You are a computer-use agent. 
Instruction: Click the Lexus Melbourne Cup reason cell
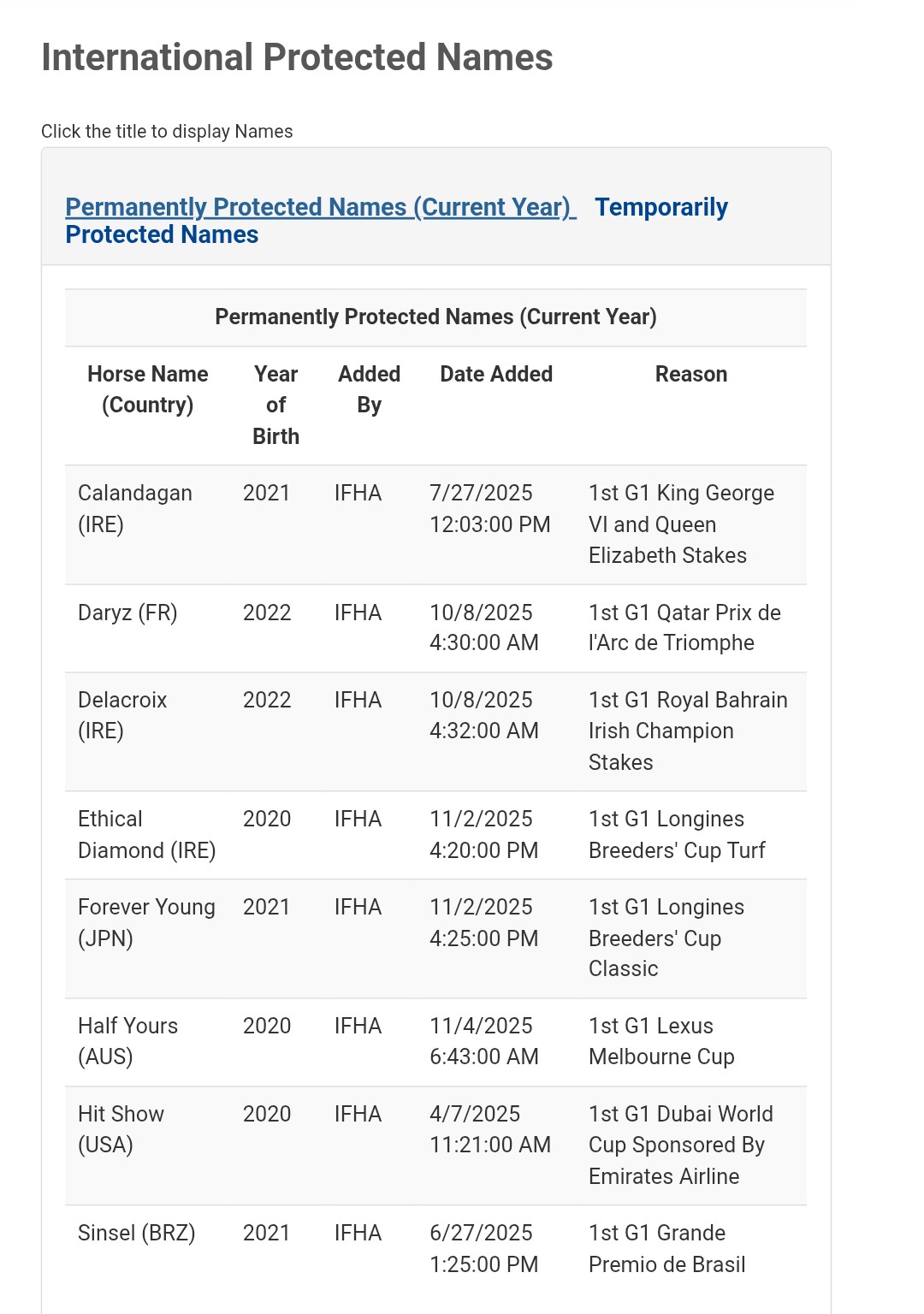(661, 1041)
